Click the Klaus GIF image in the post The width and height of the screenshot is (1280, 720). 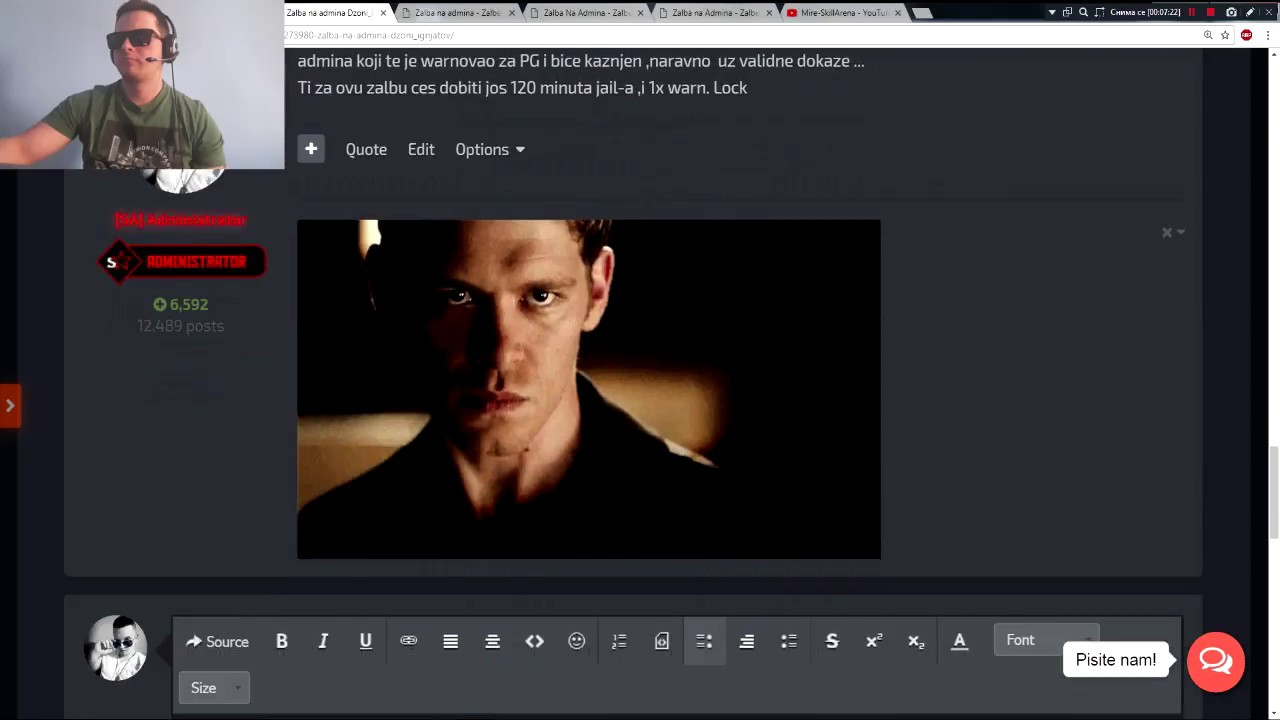pyautogui.click(x=589, y=389)
